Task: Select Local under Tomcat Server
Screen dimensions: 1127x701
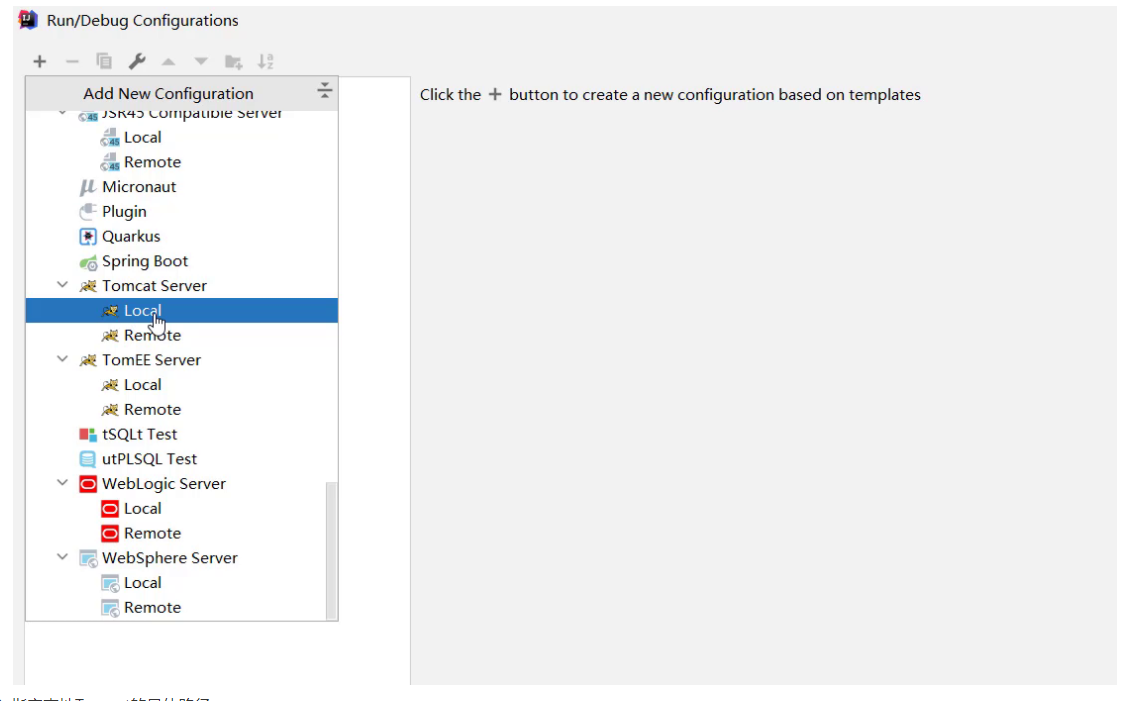Action: point(182,311)
